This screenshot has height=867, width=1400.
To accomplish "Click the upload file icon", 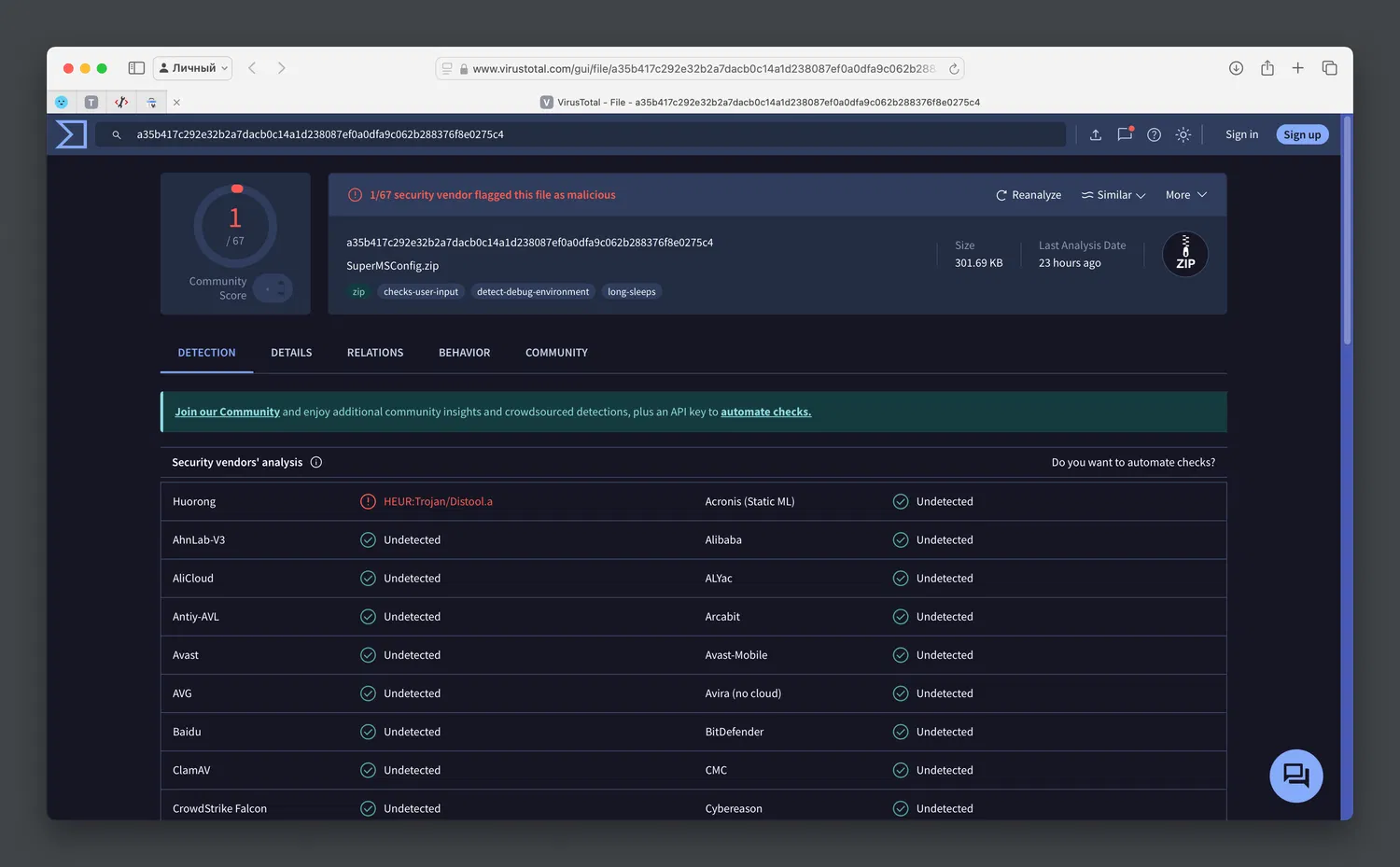I will (1096, 134).
